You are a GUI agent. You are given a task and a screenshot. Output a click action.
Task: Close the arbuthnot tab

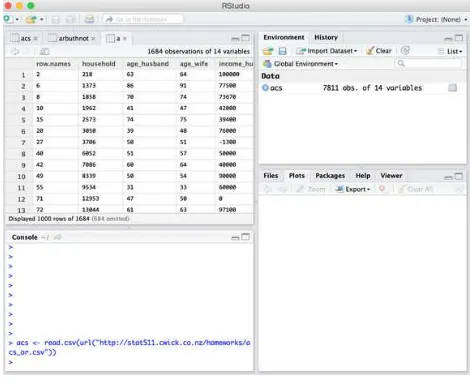[93, 39]
